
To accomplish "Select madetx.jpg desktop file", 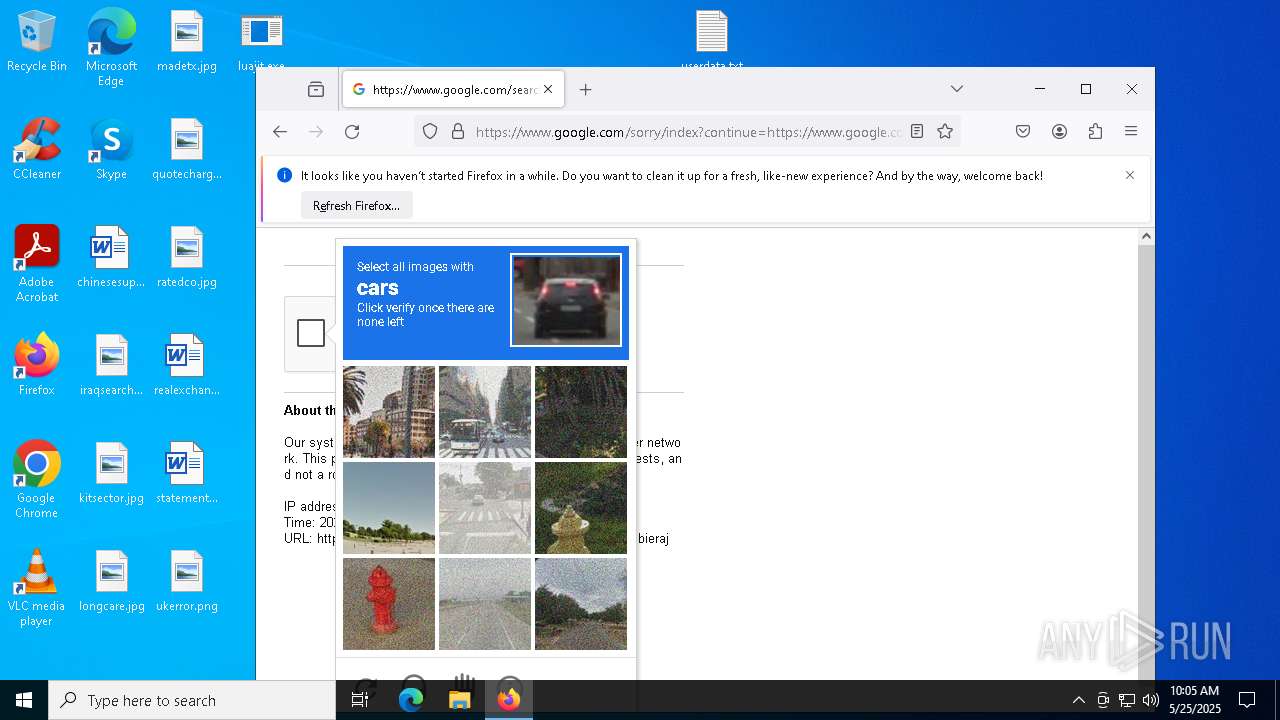I will (187, 41).
